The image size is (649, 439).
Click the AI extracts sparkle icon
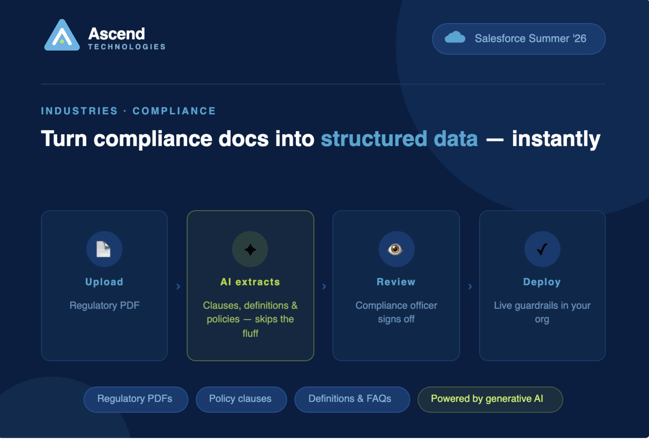point(250,249)
